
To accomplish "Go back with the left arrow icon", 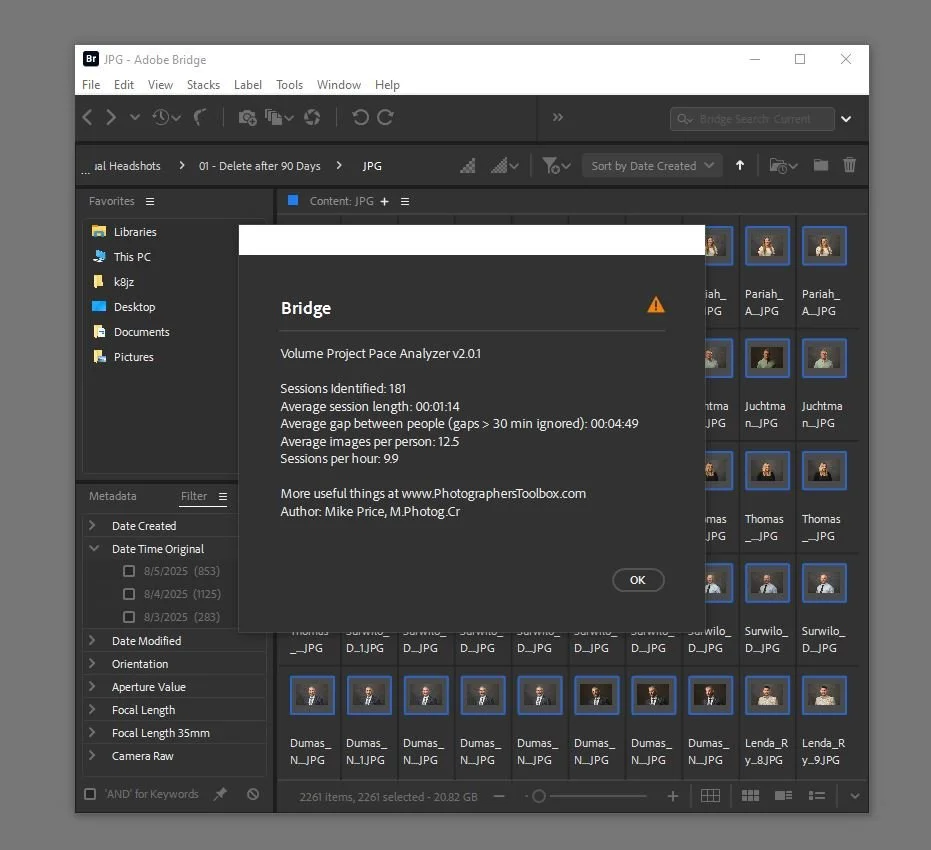I will 87,118.
